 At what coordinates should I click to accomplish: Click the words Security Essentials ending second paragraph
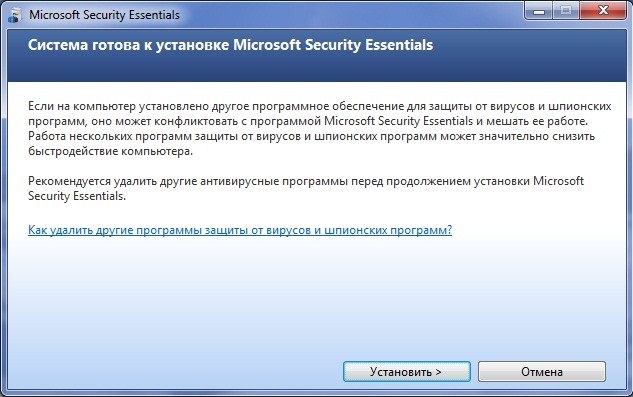point(77,196)
